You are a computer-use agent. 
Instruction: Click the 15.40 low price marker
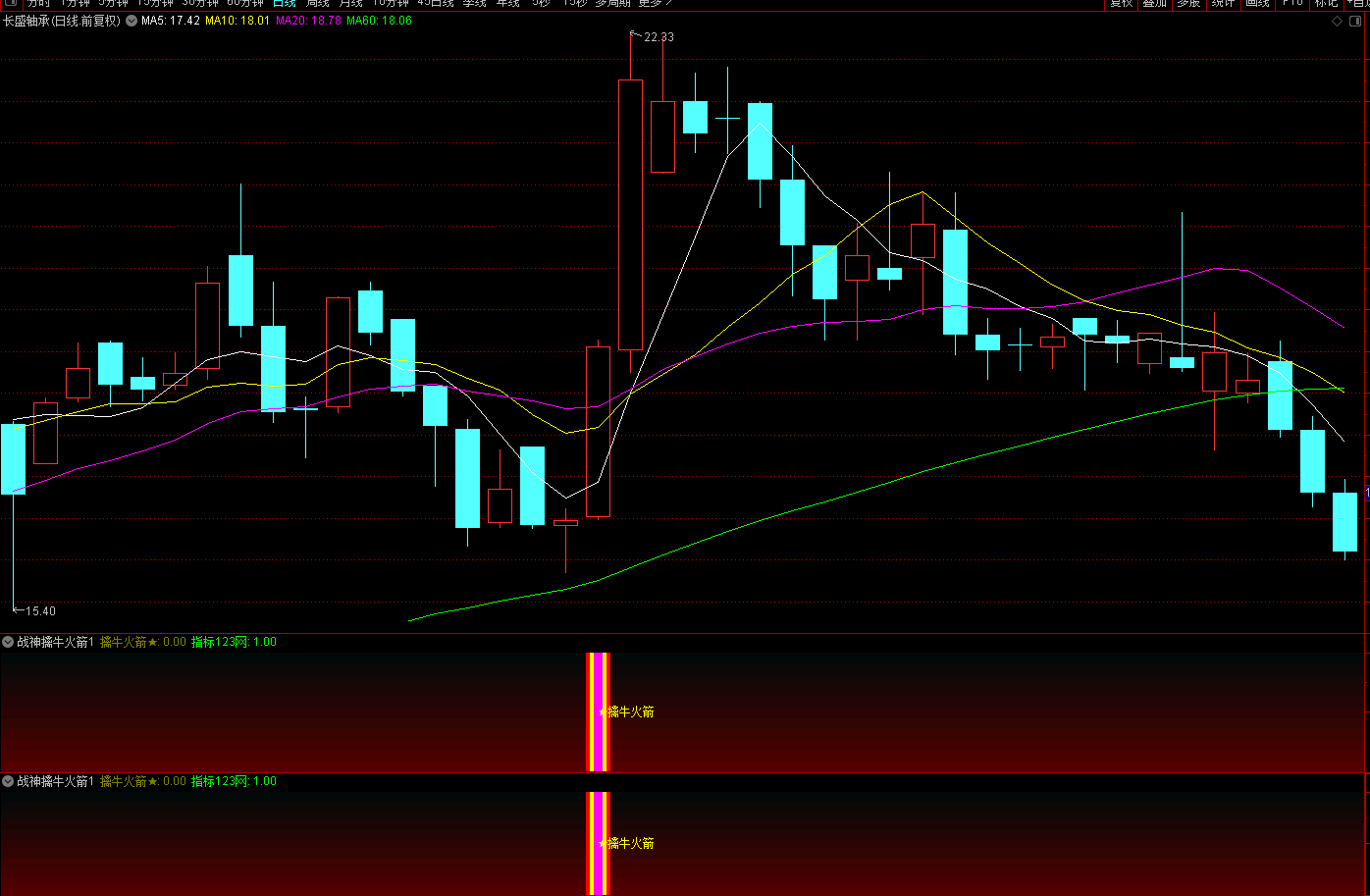tap(40, 611)
